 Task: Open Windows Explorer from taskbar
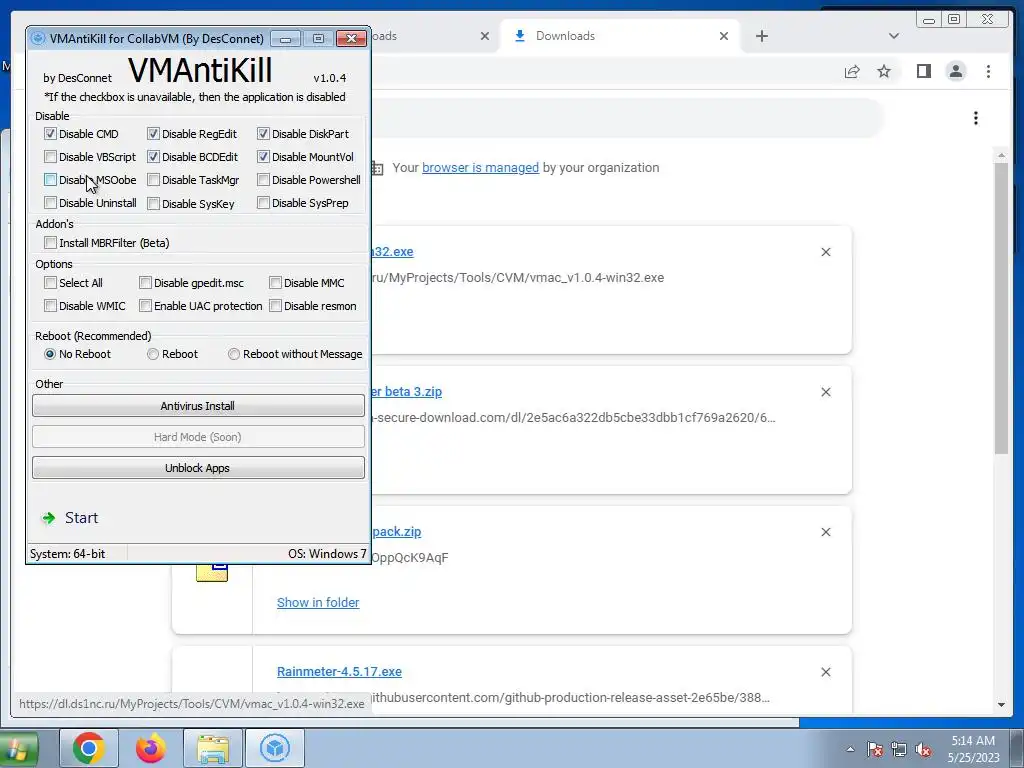pos(213,748)
